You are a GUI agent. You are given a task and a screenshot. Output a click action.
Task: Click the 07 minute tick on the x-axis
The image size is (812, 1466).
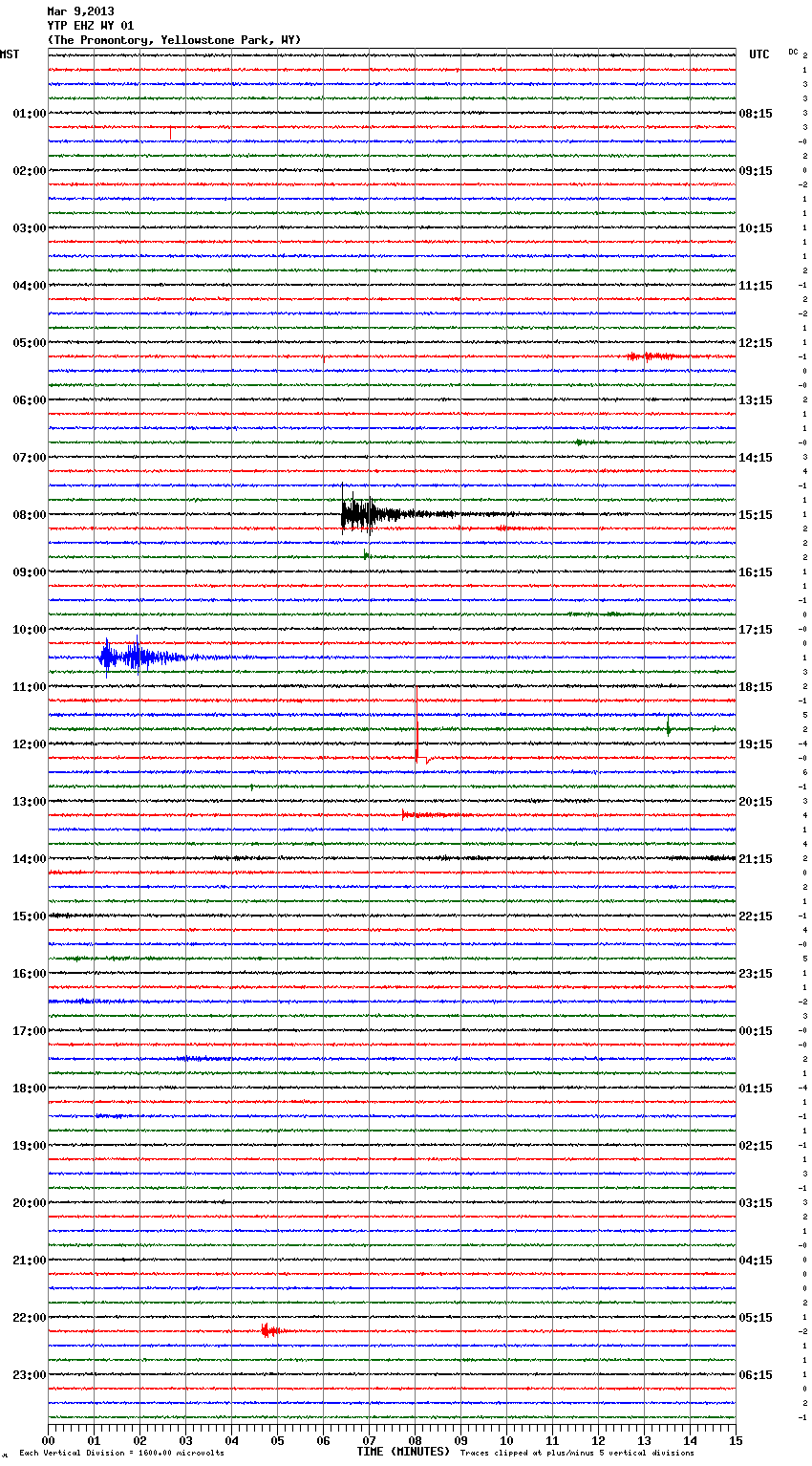[369, 1440]
